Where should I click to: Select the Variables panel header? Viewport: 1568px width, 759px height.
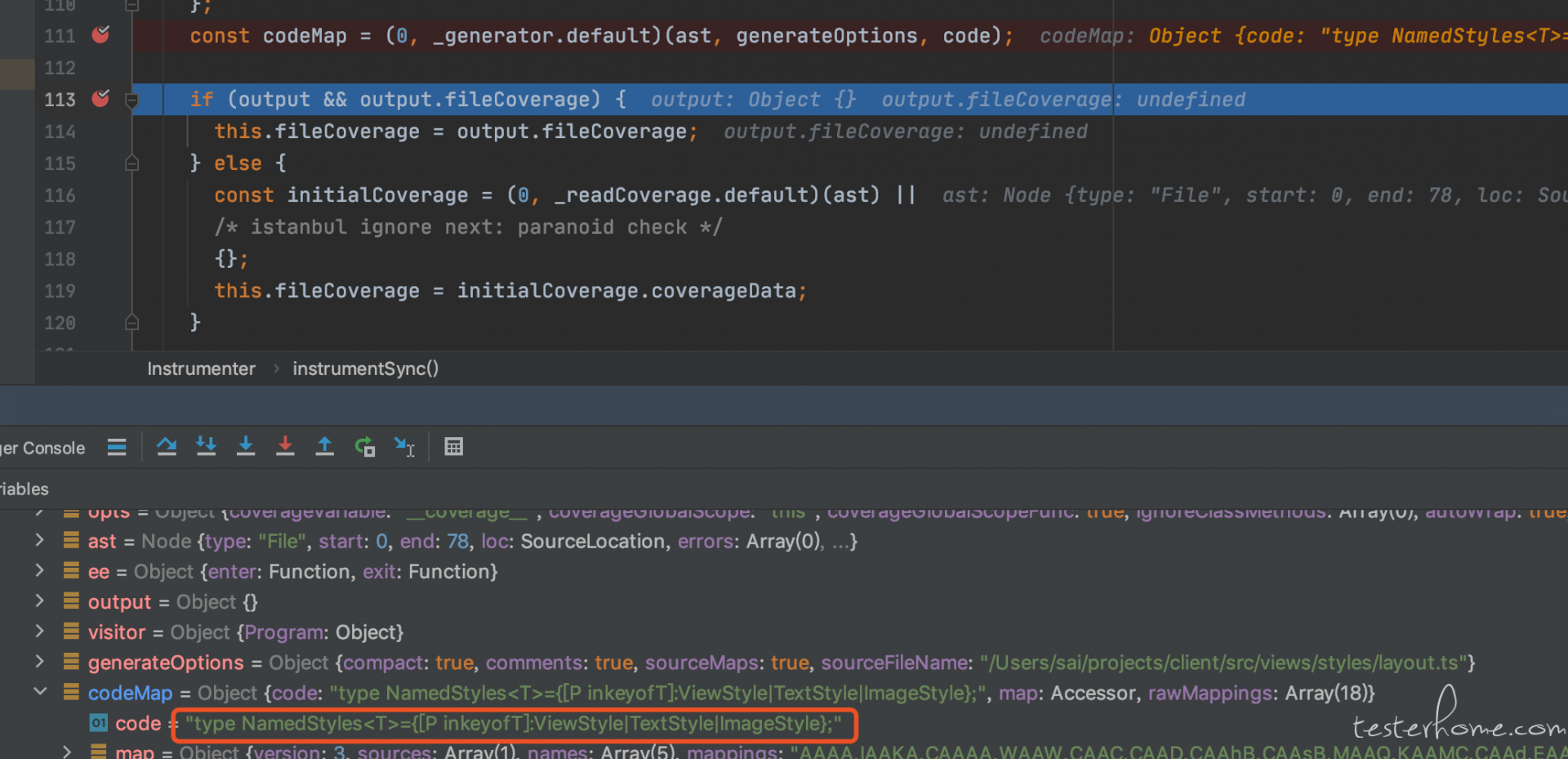point(24,489)
